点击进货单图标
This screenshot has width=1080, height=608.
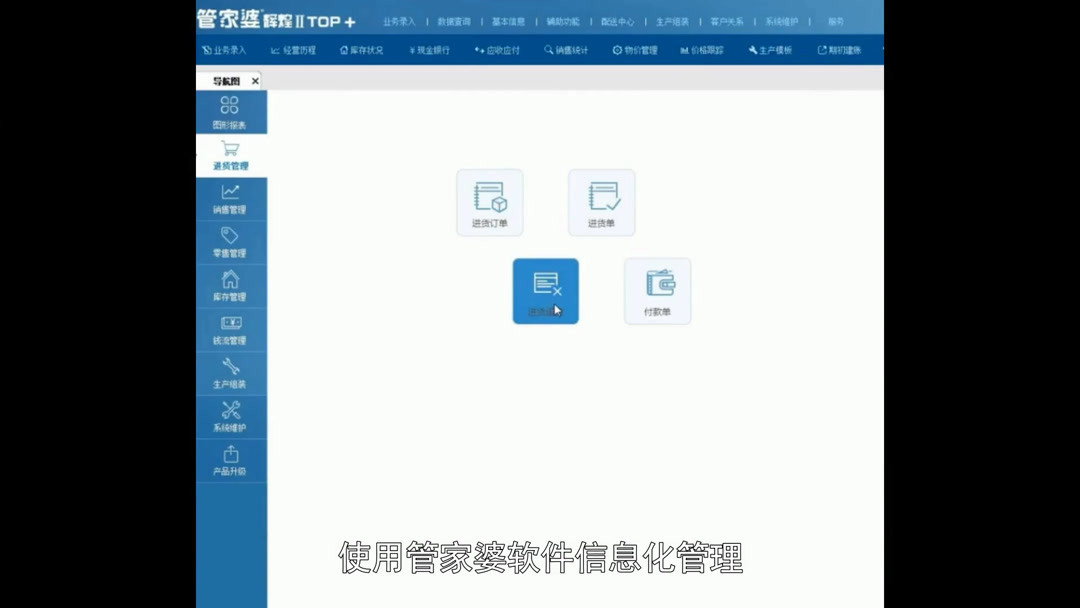tap(601, 201)
